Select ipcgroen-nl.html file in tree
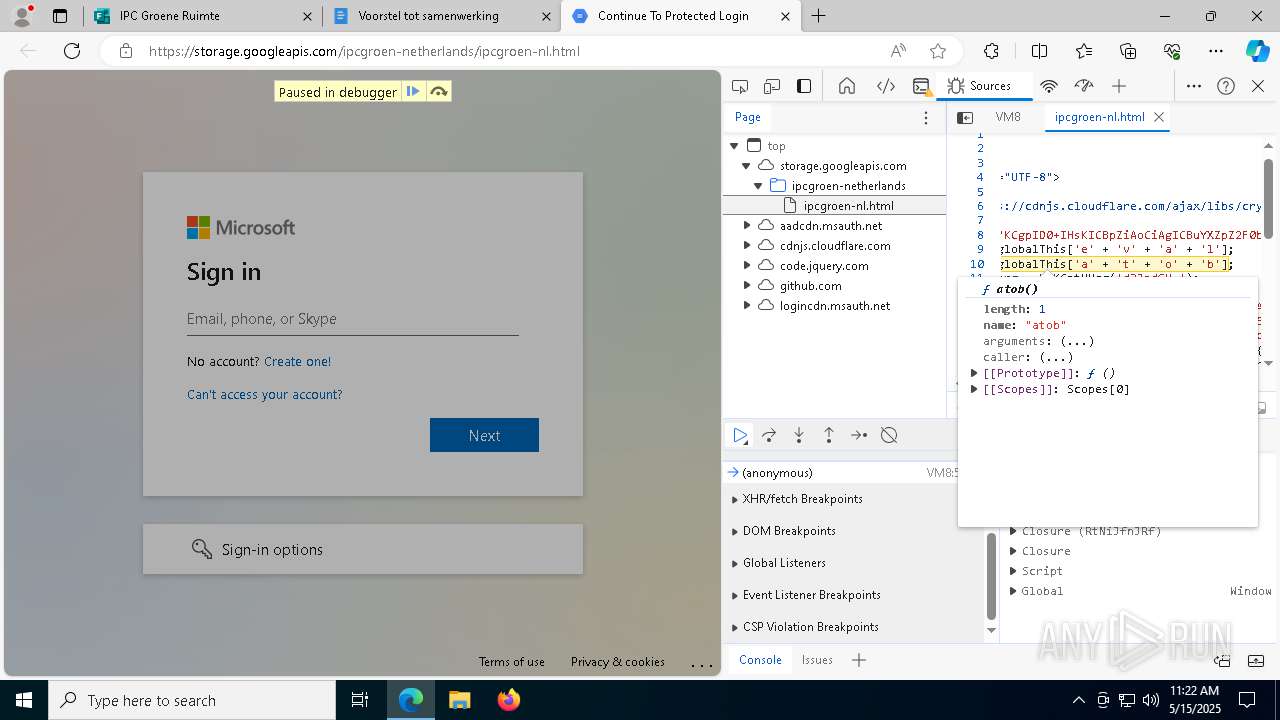 (848, 206)
